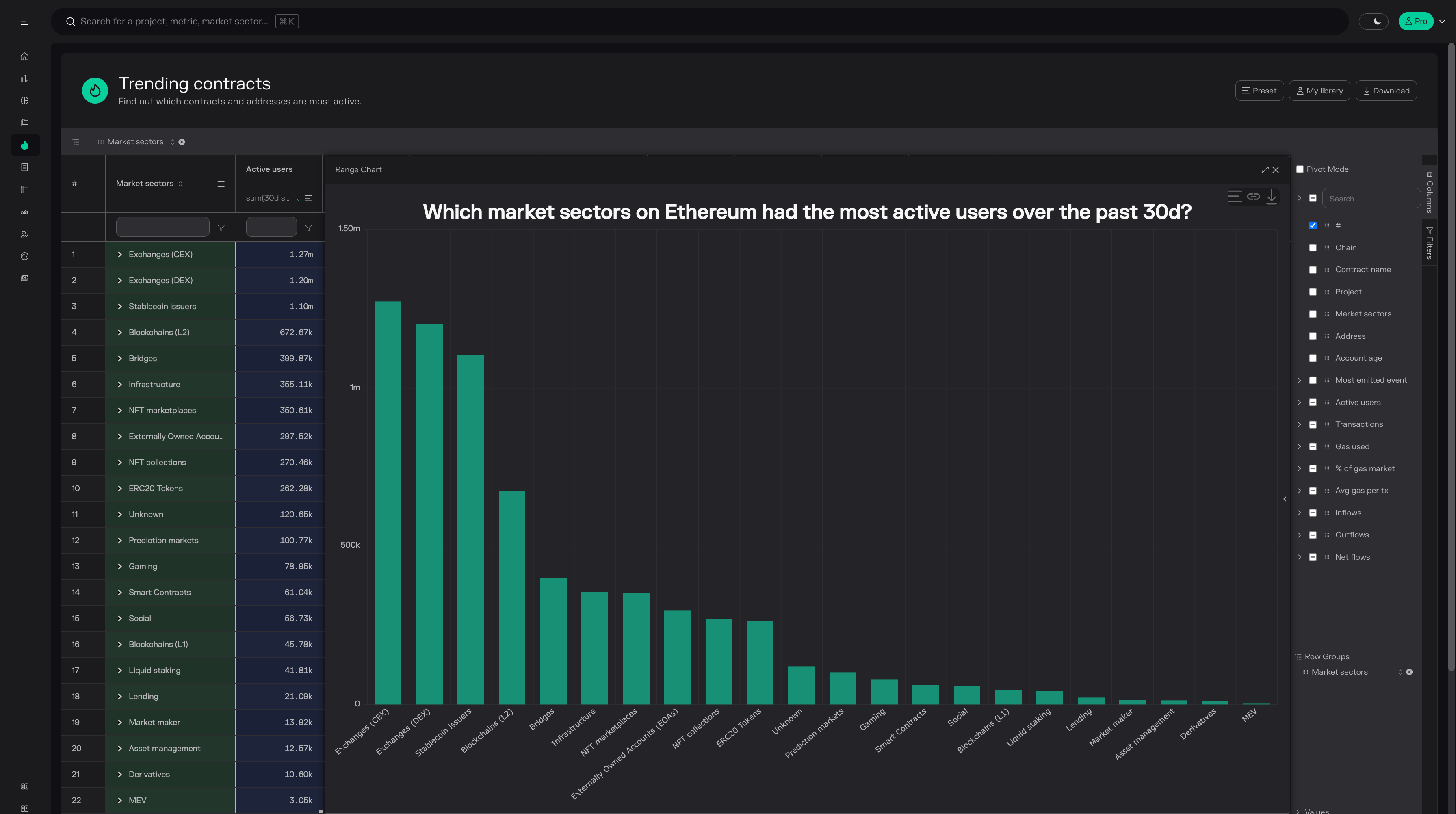This screenshot has height=814, width=1456.
Task: Open the flame trending contracts sidebar icon
Action: pos(24,145)
